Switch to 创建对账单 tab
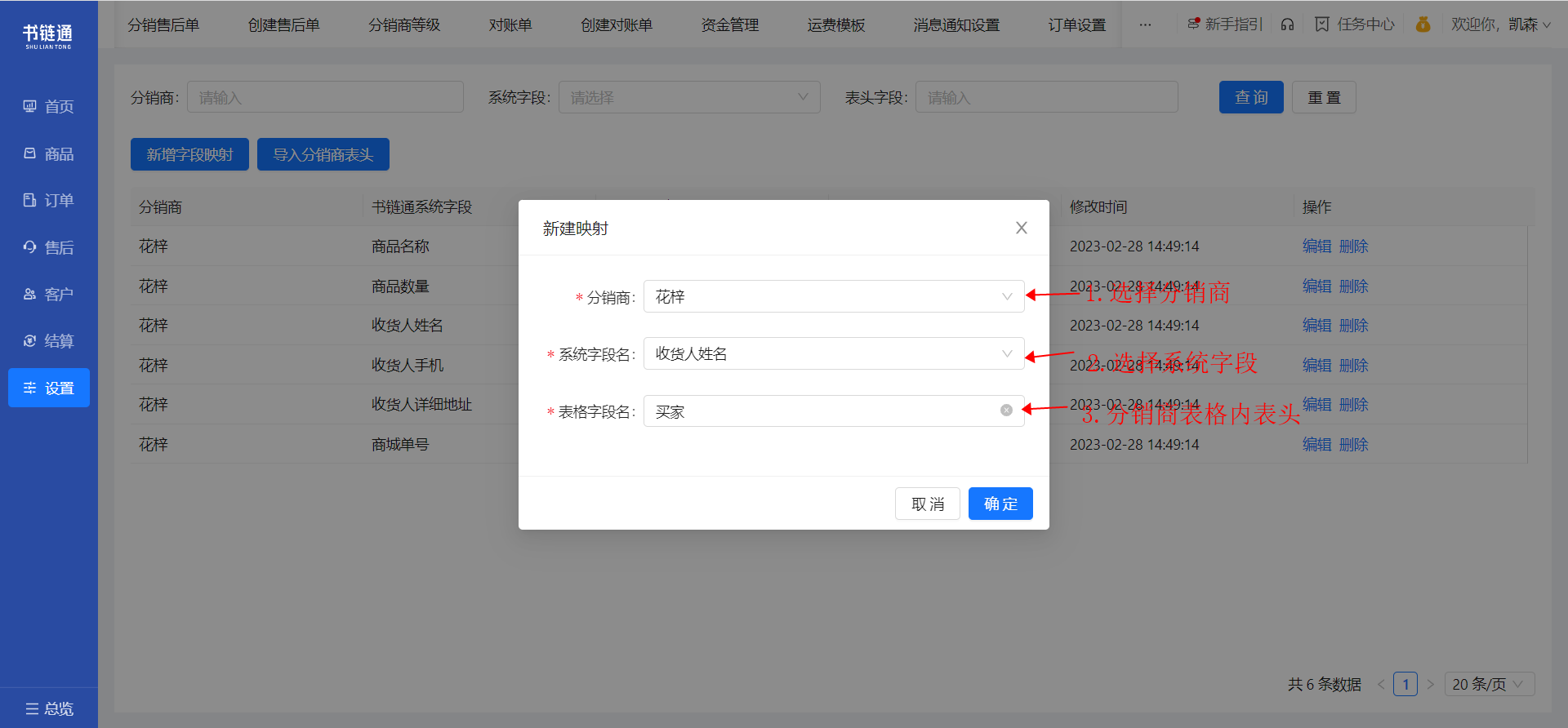 [617, 25]
